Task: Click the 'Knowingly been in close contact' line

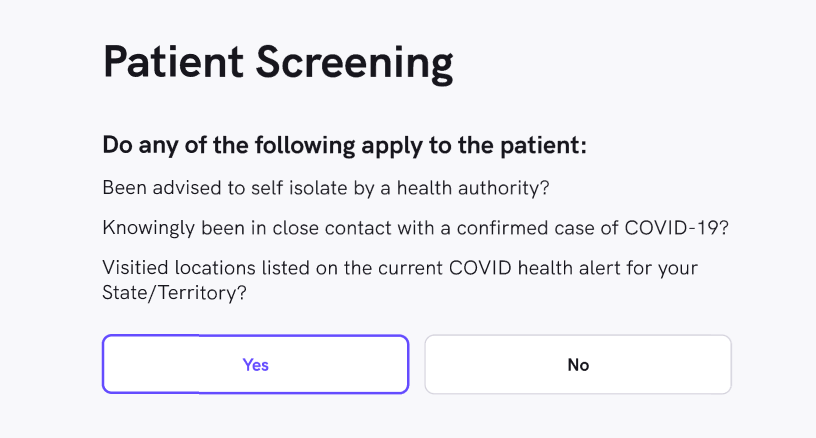Action: coord(415,228)
